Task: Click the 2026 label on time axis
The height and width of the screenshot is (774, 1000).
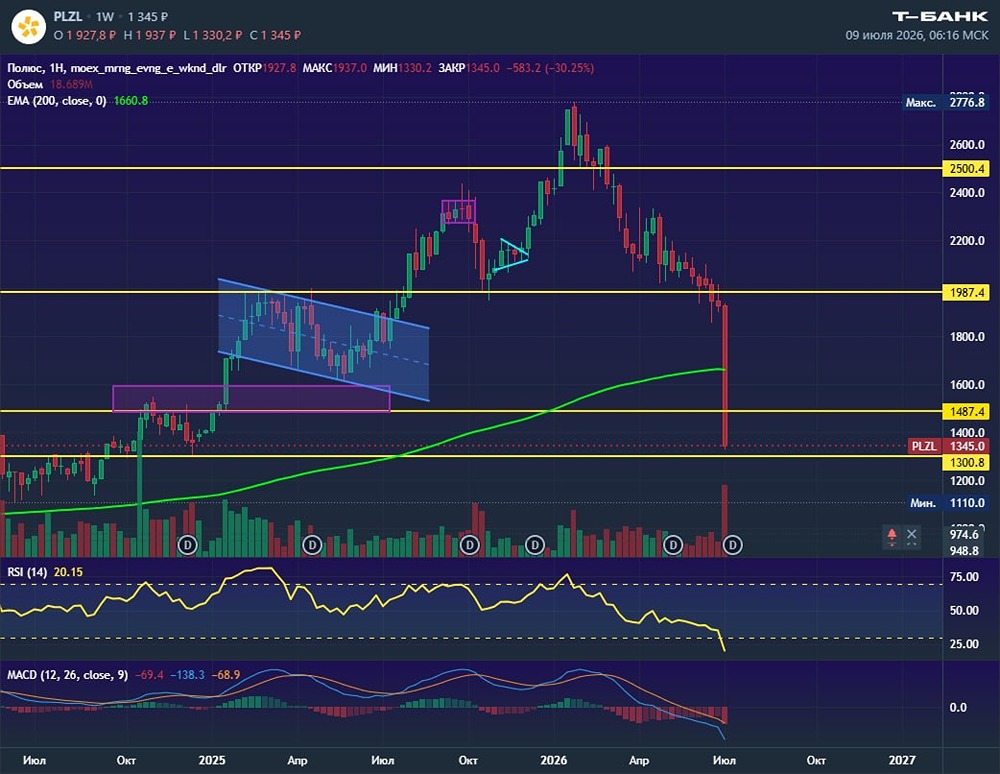Action: click(554, 760)
